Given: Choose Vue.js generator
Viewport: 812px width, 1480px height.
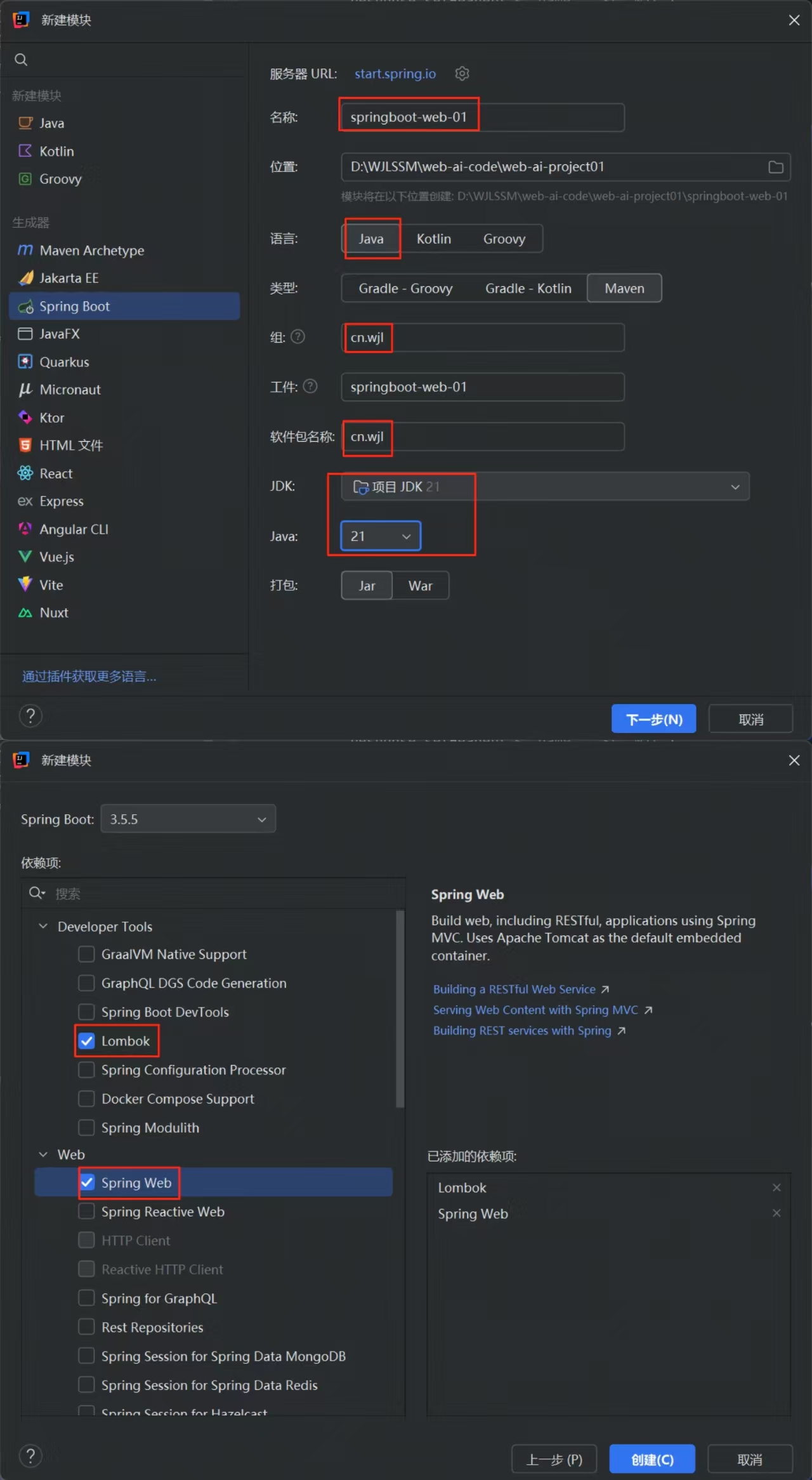Looking at the screenshot, I should click(x=126, y=557).
